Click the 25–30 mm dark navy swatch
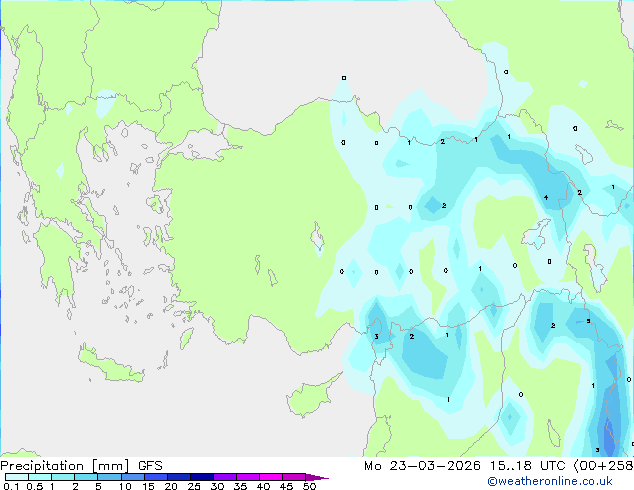634x490 pixels. point(201,477)
